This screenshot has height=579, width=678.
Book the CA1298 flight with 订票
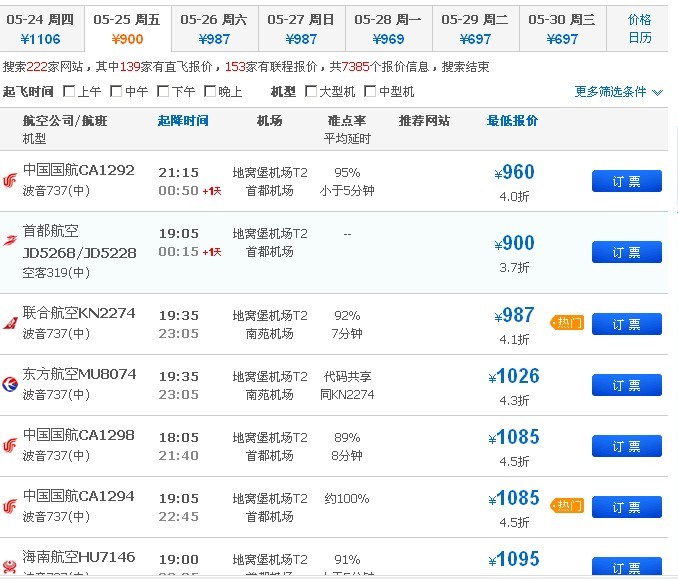[627, 446]
